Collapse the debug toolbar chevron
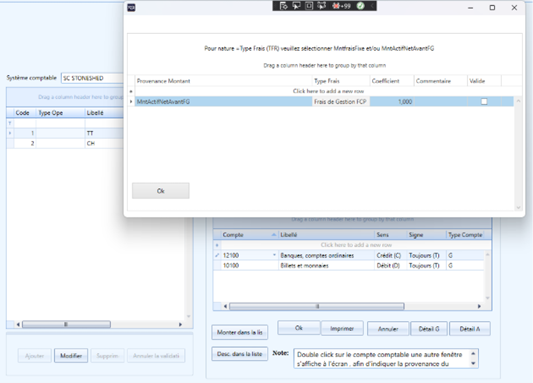This screenshot has width=533, height=383. 372,6
